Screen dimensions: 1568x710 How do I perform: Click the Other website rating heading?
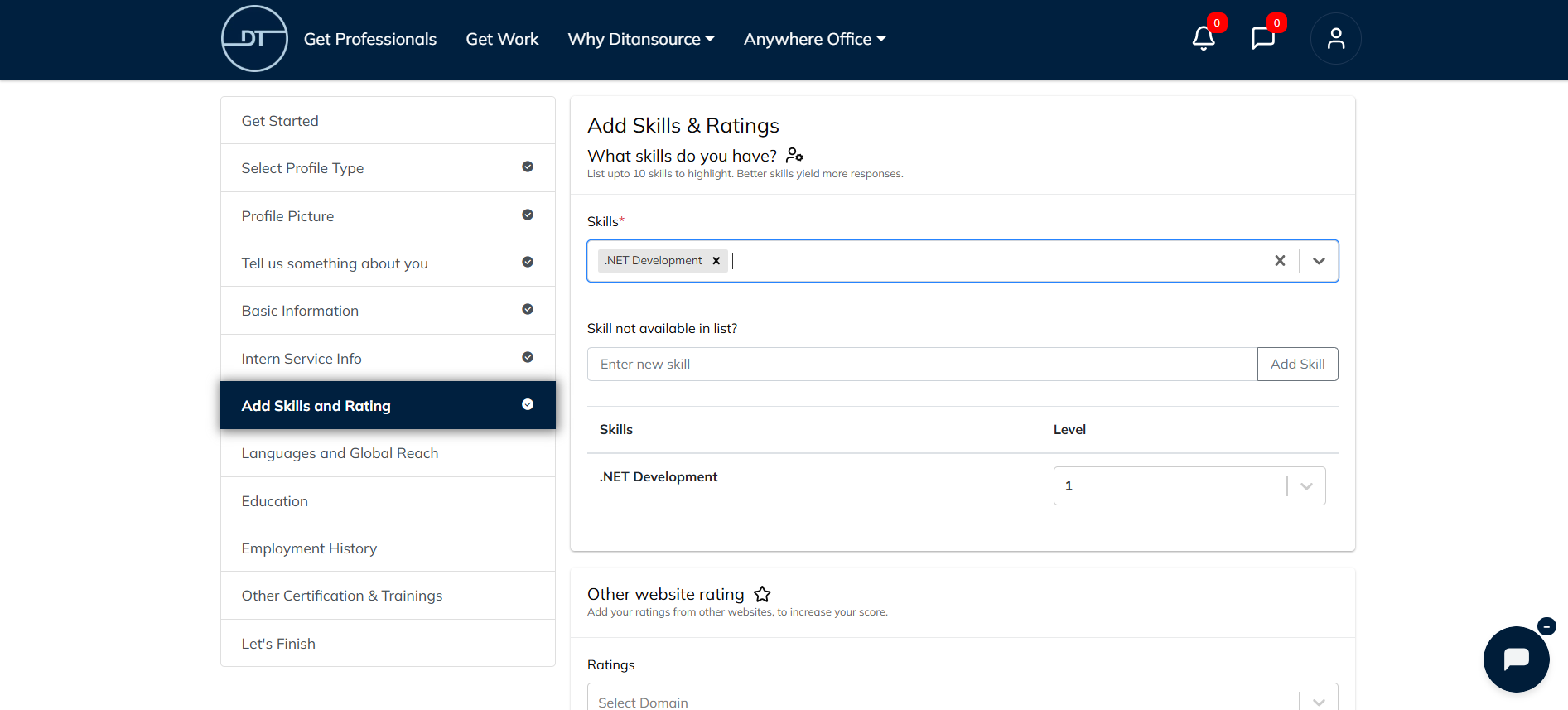[x=666, y=594]
